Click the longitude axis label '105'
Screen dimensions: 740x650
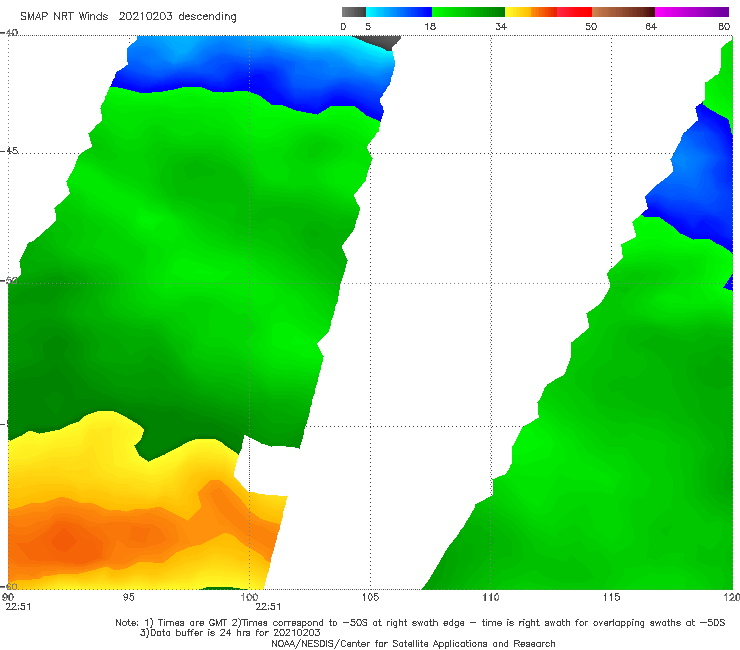pyautogui.click(x=370, y=597)
